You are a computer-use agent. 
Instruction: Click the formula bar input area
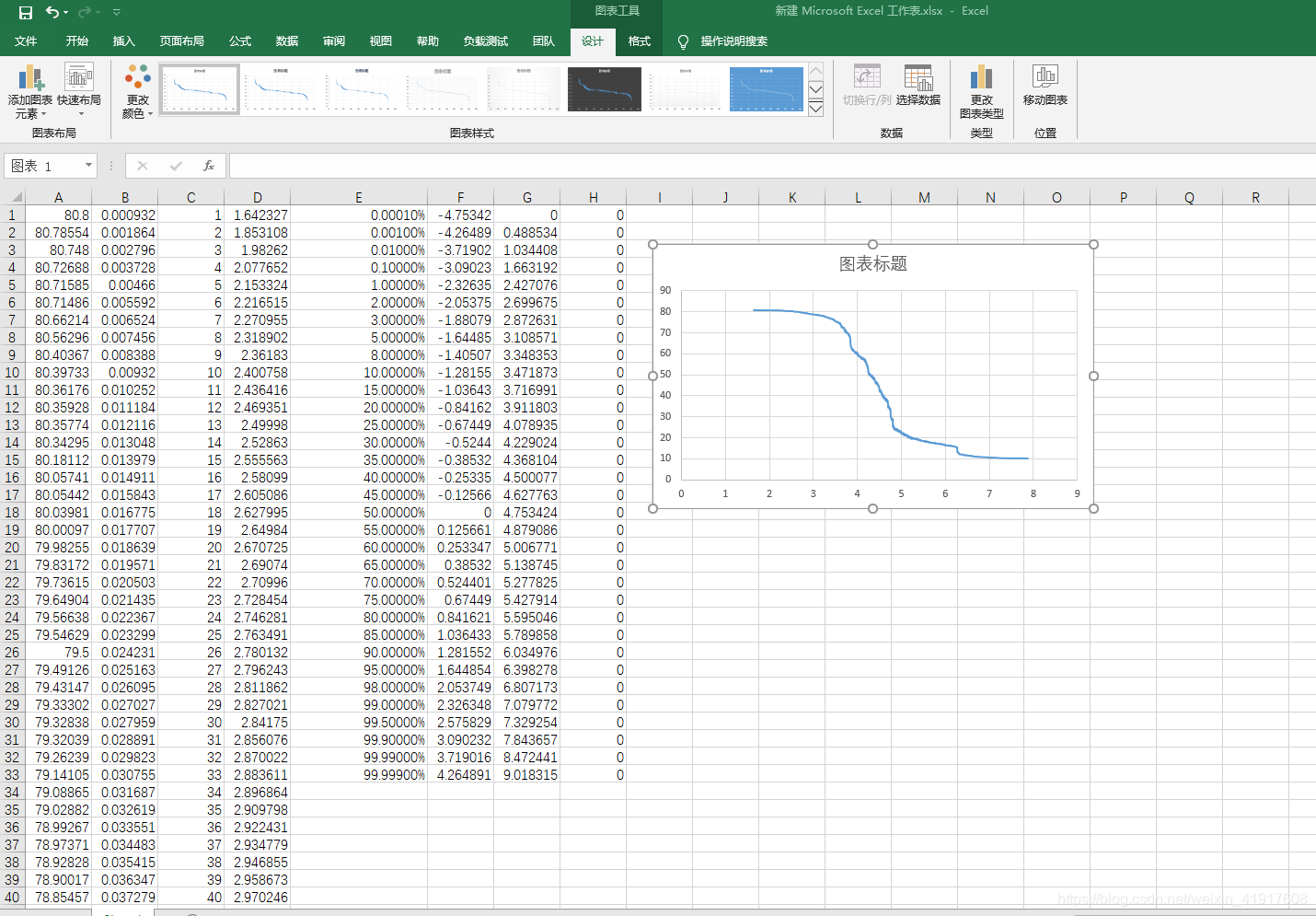point(771,166)
